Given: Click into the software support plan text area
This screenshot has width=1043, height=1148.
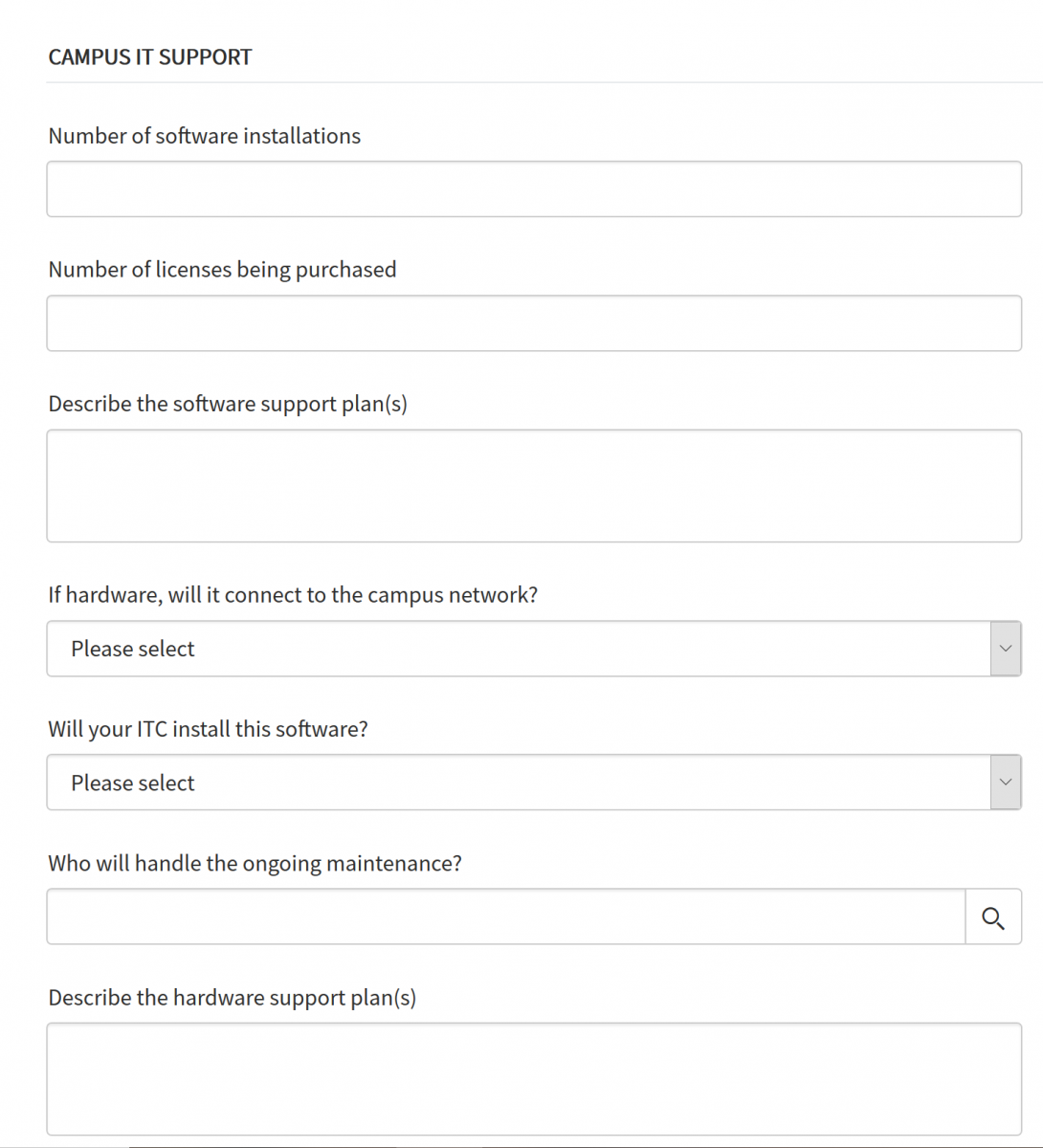Looking at the screenshot, I should (x=534, y=486).
